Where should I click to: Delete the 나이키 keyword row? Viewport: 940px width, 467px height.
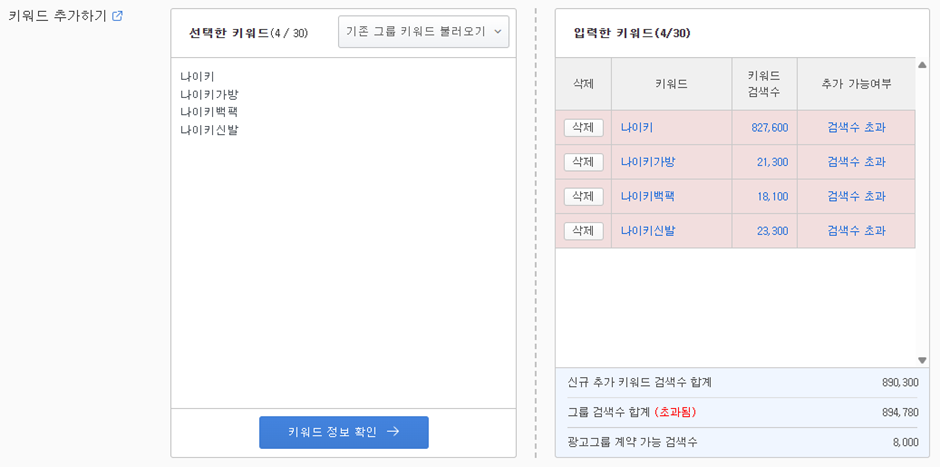583,128
